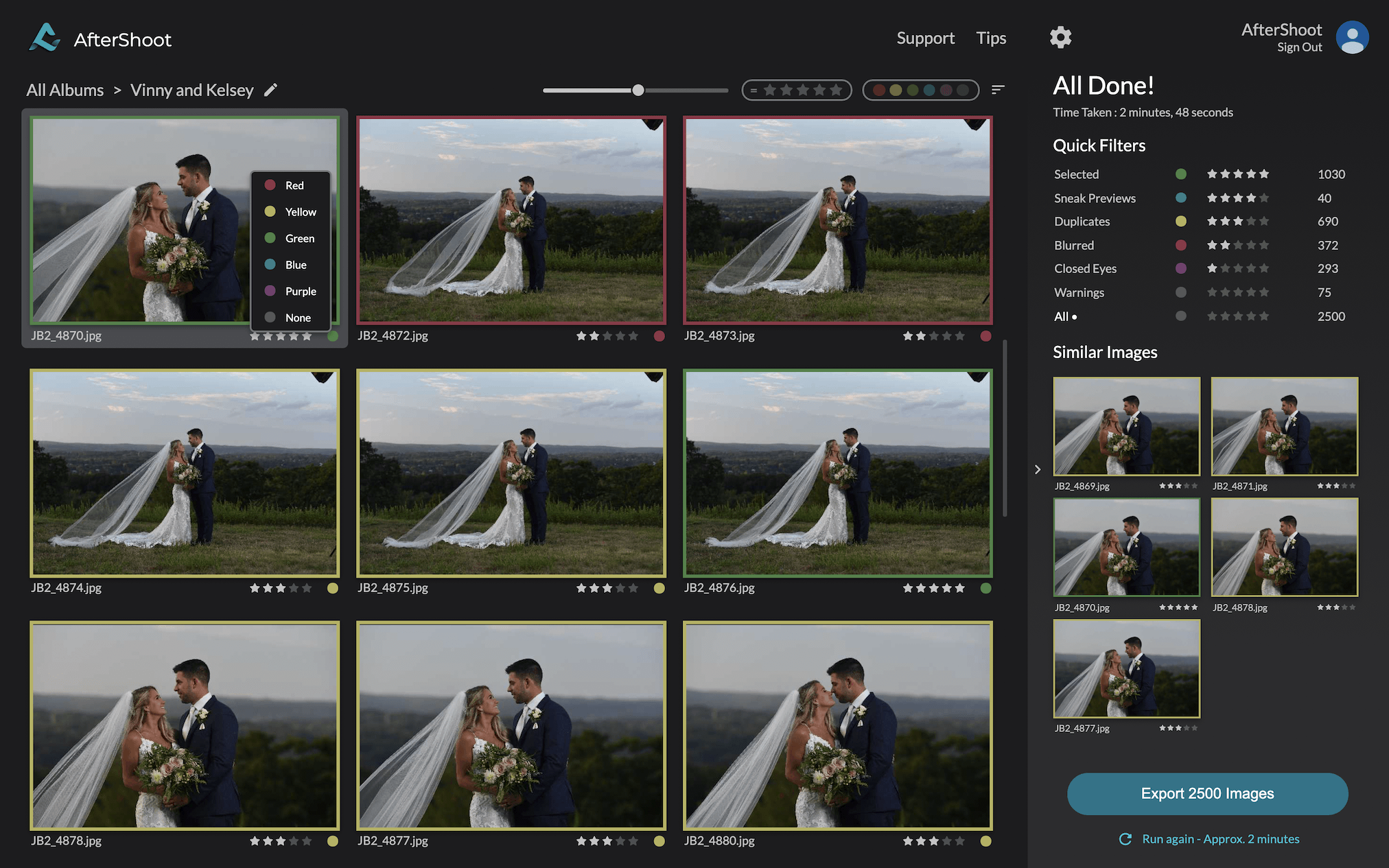Open similar image JB2_4877.jpg thumbnail
The image size is (1389, 868).
coord(1127,669)
